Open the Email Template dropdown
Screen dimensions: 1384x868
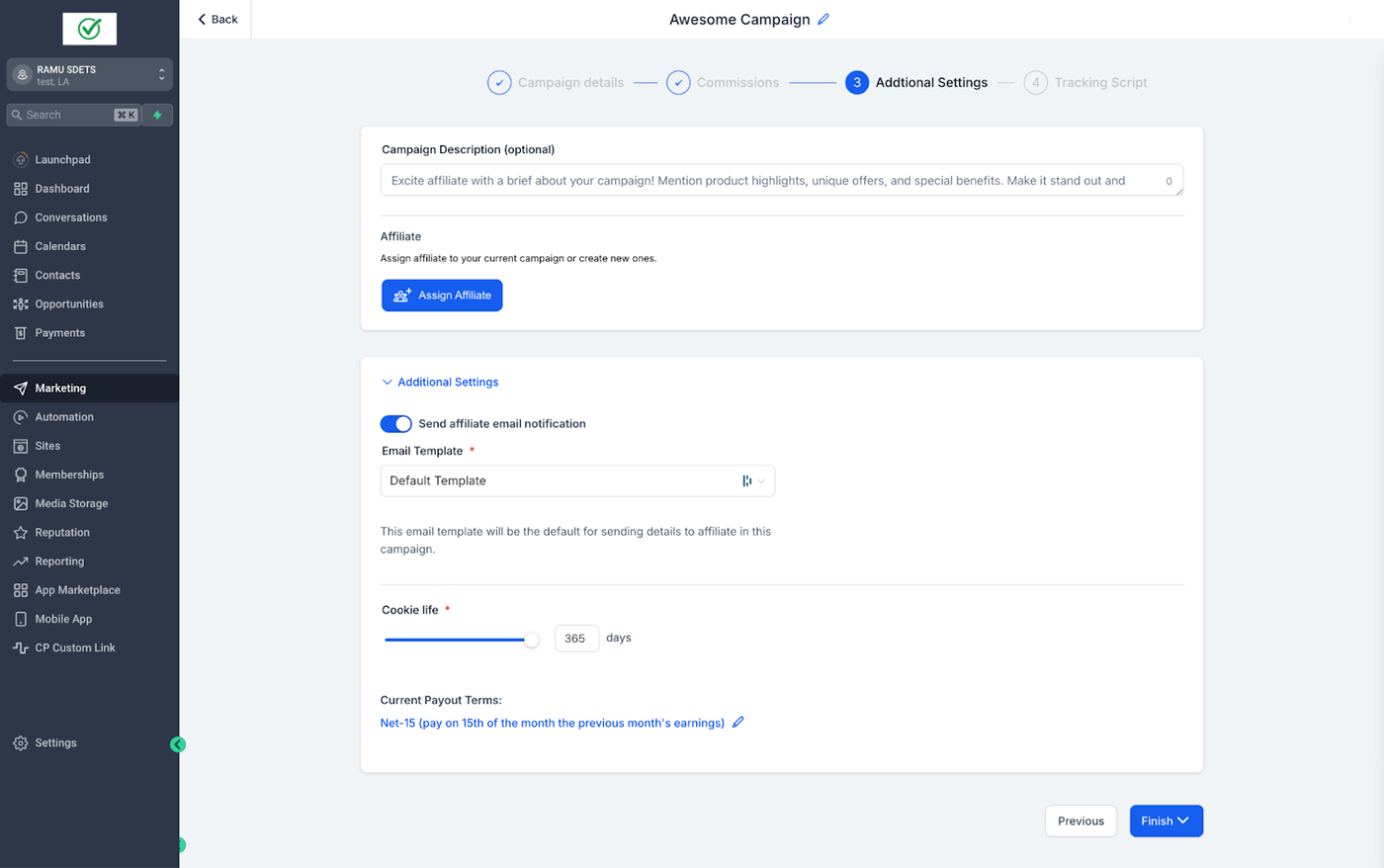(x=577, y=480)
